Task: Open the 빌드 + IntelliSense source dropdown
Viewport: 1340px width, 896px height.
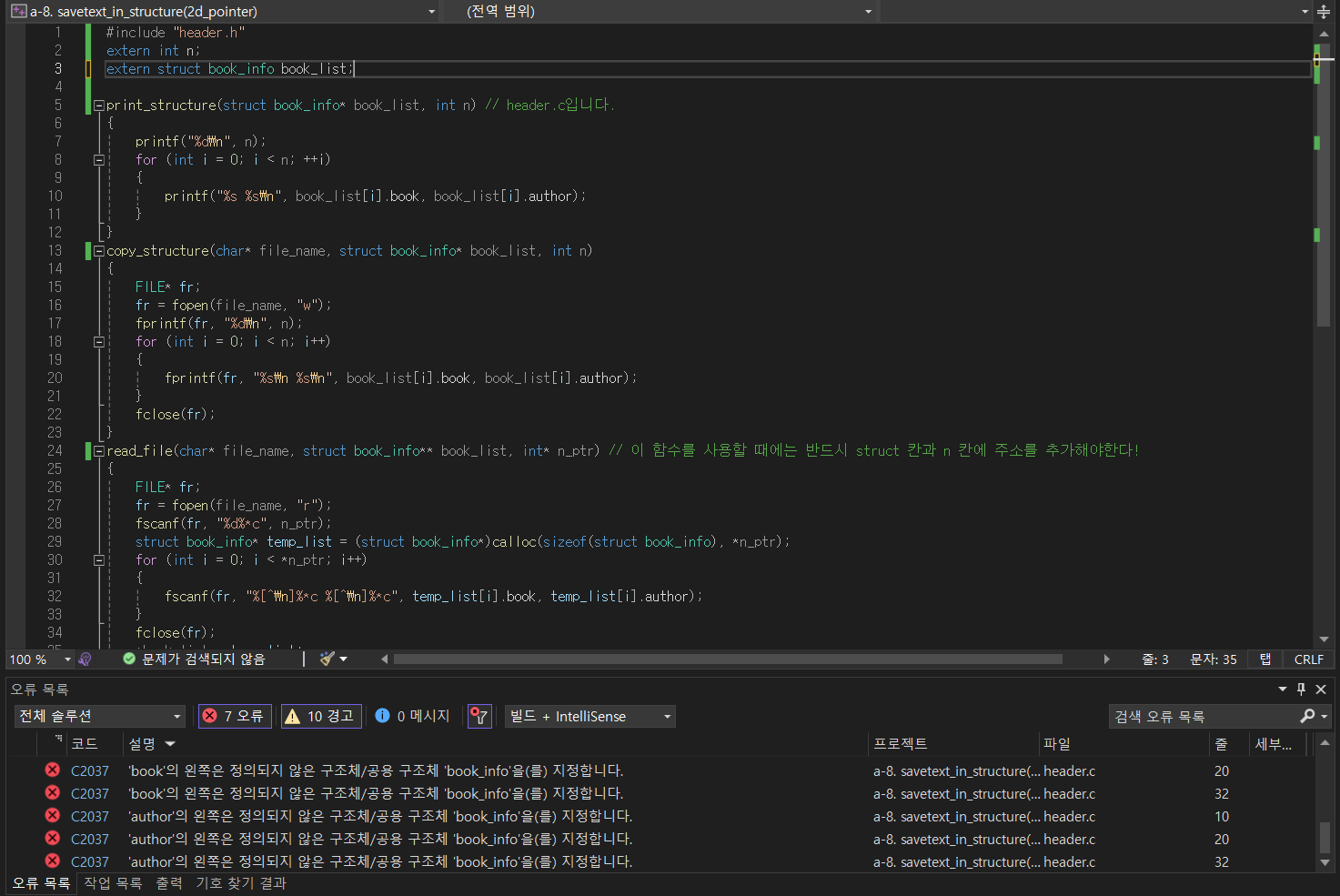Action: pos(590,717)
